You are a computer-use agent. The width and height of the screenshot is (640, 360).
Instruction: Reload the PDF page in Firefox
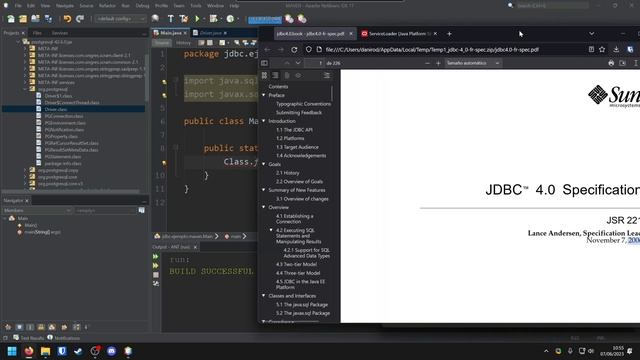[x=294, y=49]
